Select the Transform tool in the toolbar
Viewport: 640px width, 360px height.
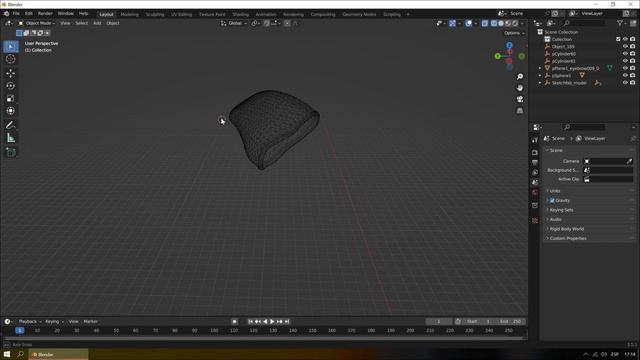click(11, 111)
